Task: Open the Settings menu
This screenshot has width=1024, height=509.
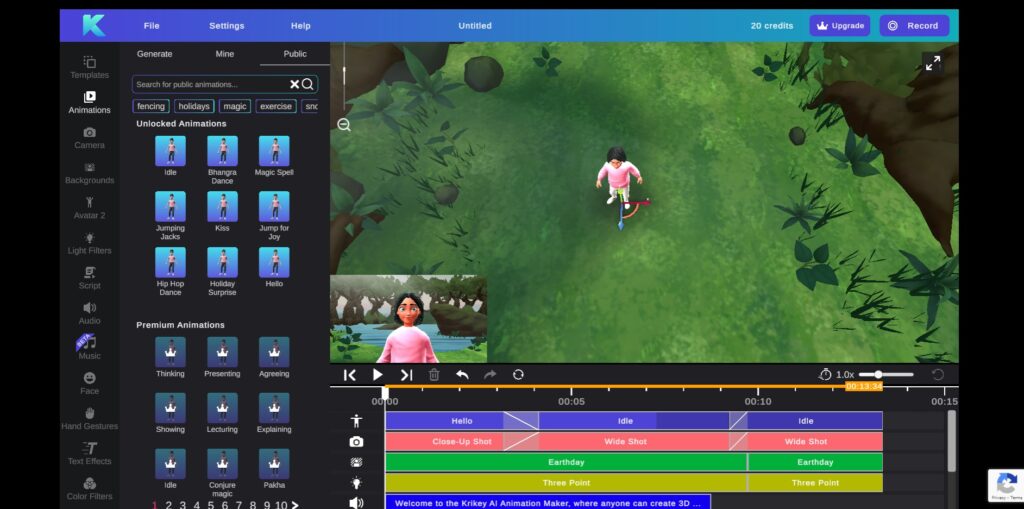Action: [x=227, y=25]
